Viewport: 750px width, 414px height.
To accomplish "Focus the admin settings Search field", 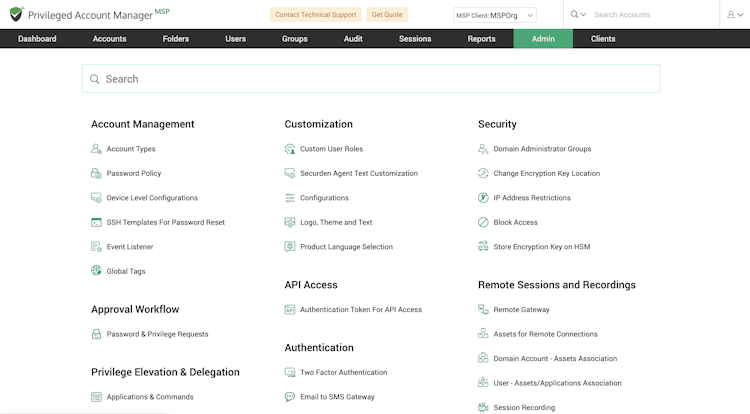I will click(371, 79).
